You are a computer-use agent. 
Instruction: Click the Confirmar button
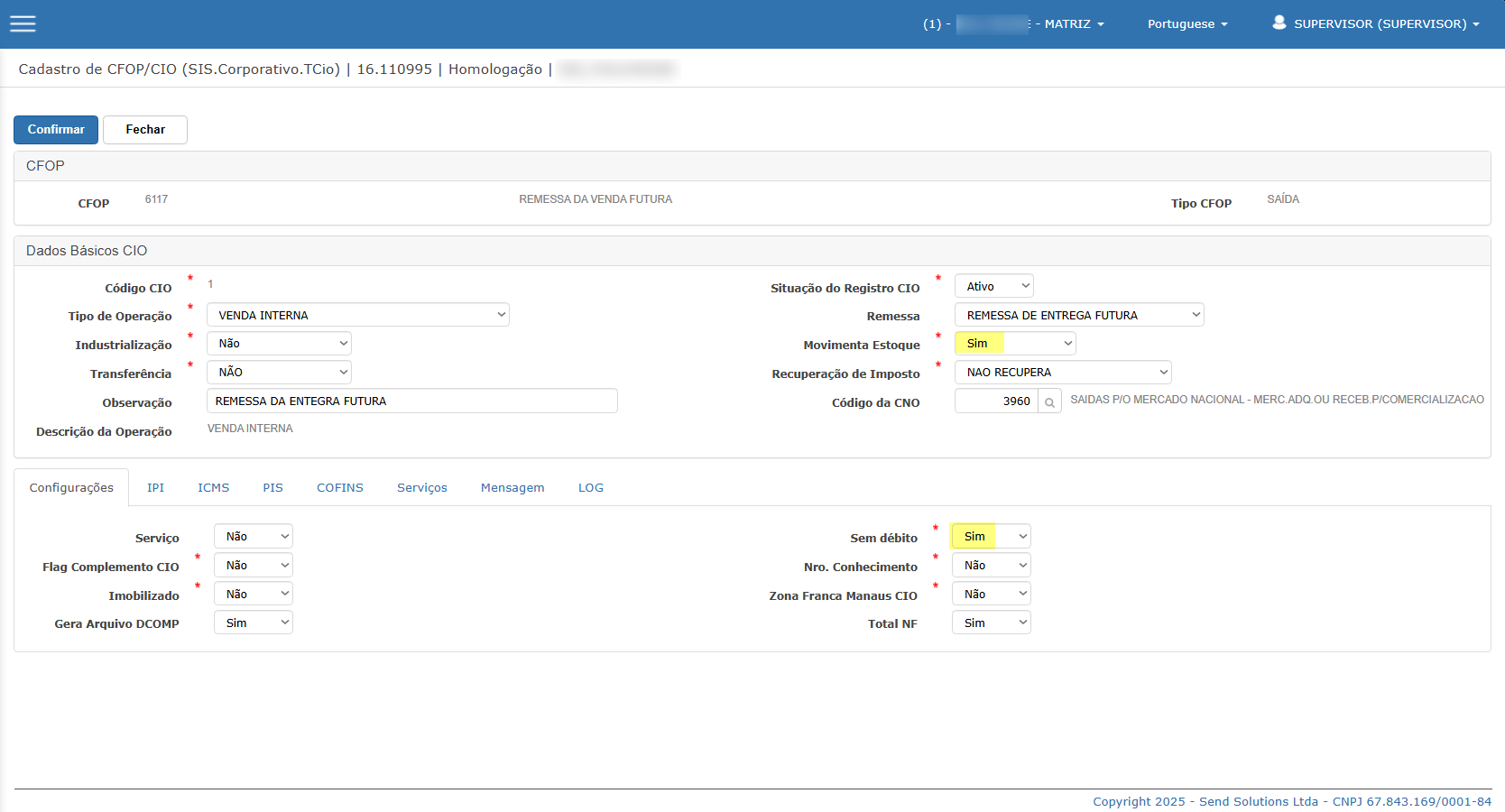click(56, 130)
